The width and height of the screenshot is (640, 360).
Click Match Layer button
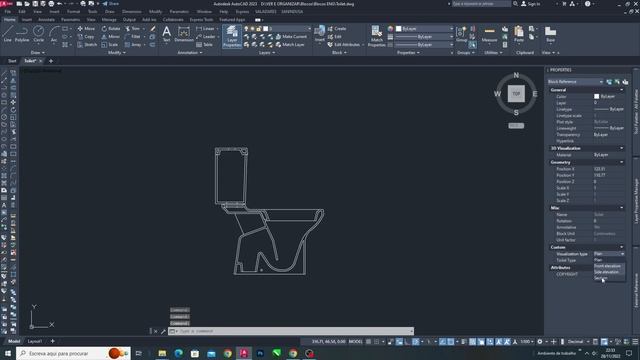click(290, 45)
